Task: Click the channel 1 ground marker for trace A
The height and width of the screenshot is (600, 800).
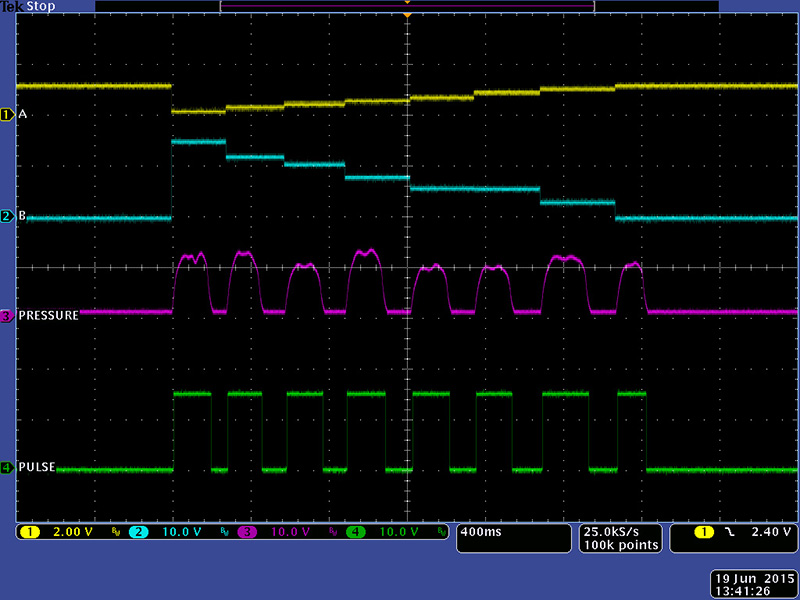Action: 8,115
